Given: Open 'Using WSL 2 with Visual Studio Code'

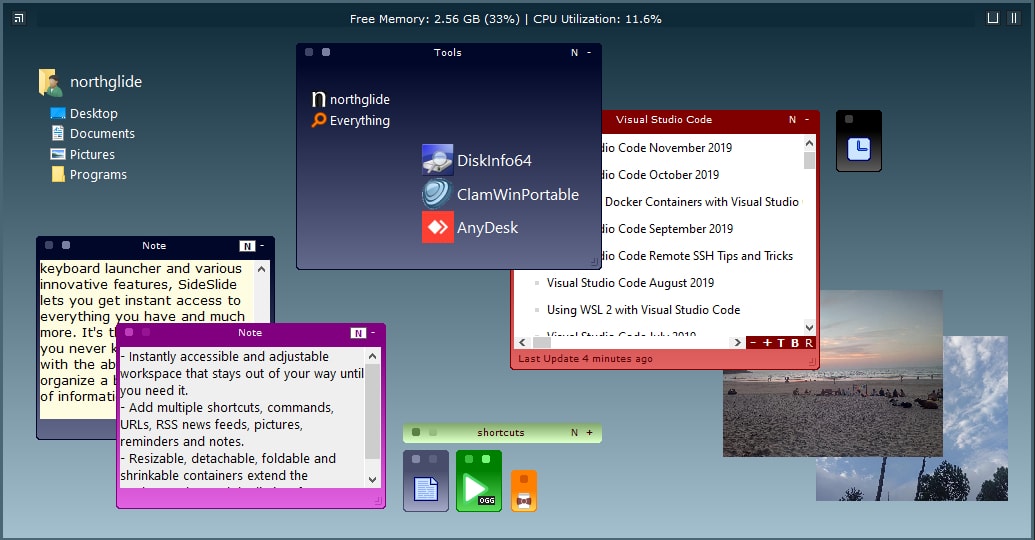Looking at the screenshot, I should click(x=643, y=310).
